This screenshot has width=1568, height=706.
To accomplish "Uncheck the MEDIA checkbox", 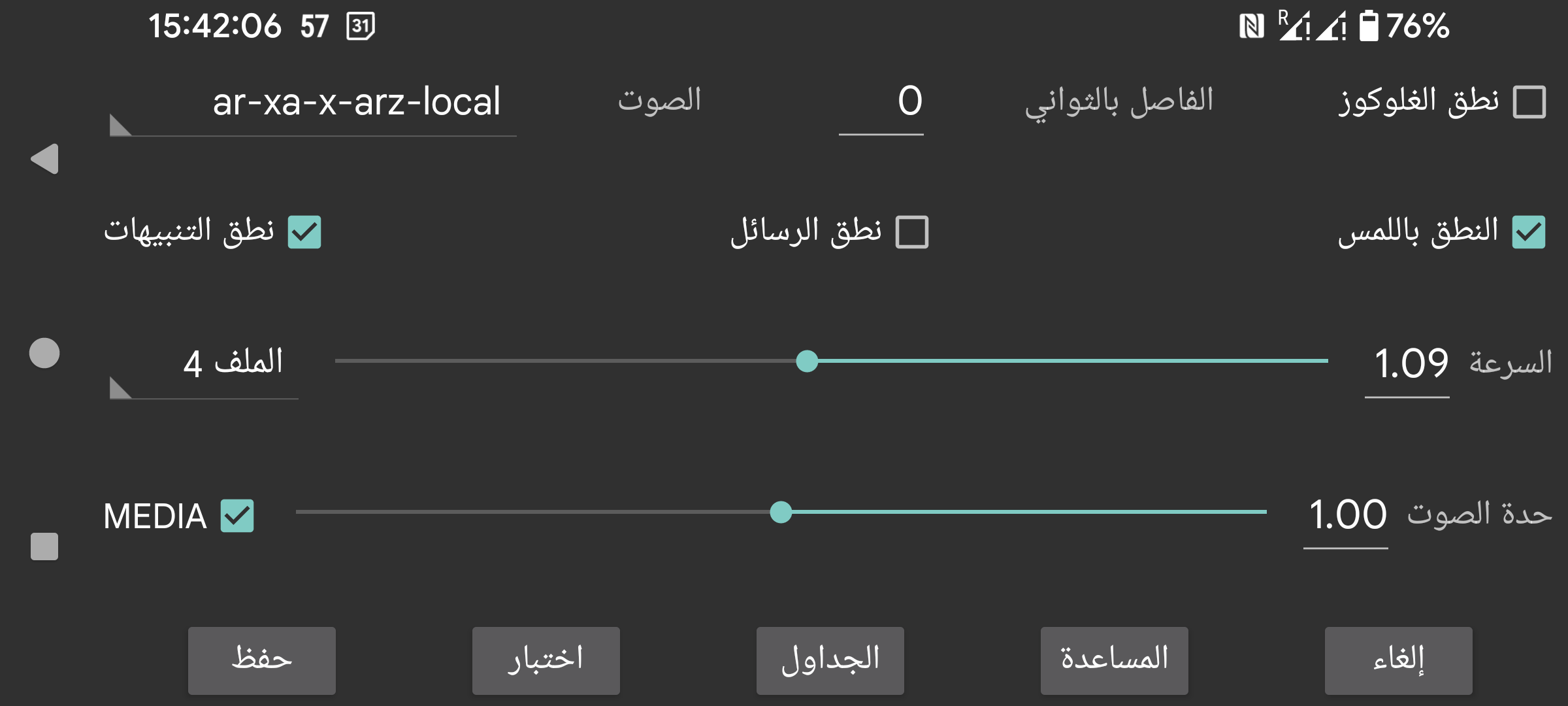I will pyautogui.click(x=237, y=516).
